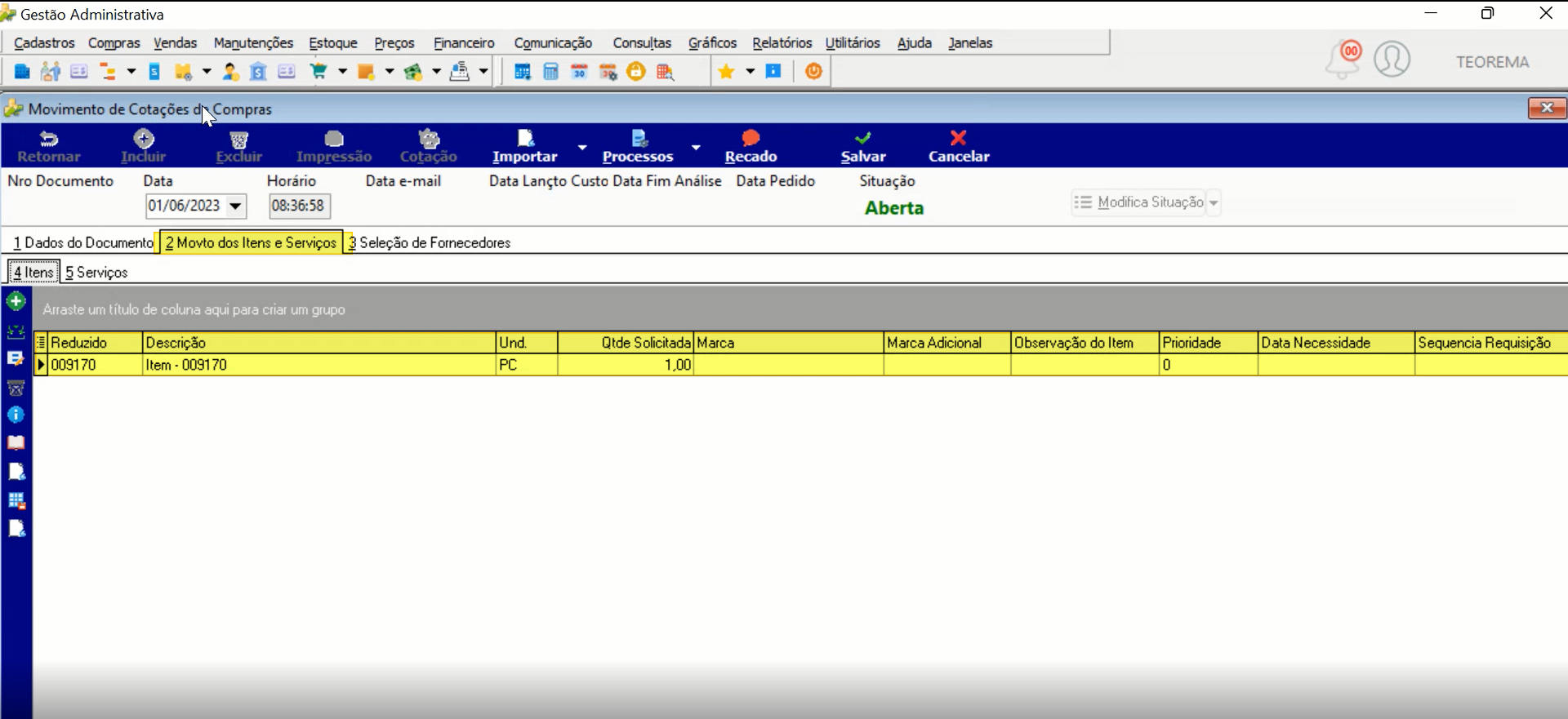Click the person with coin toolbar icon

[230, 72]
